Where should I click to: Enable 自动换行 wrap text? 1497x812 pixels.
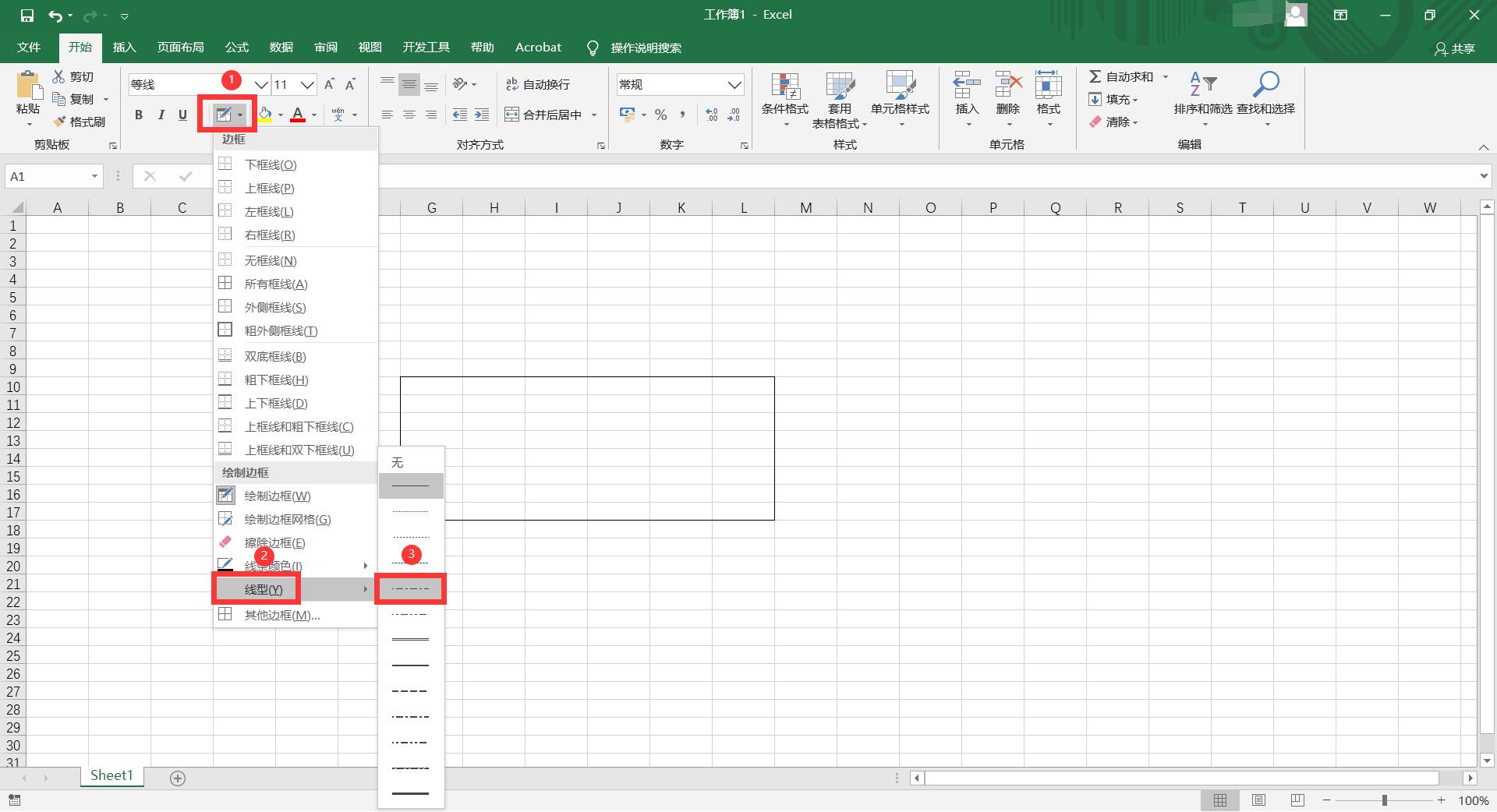(x=538, y=84)
